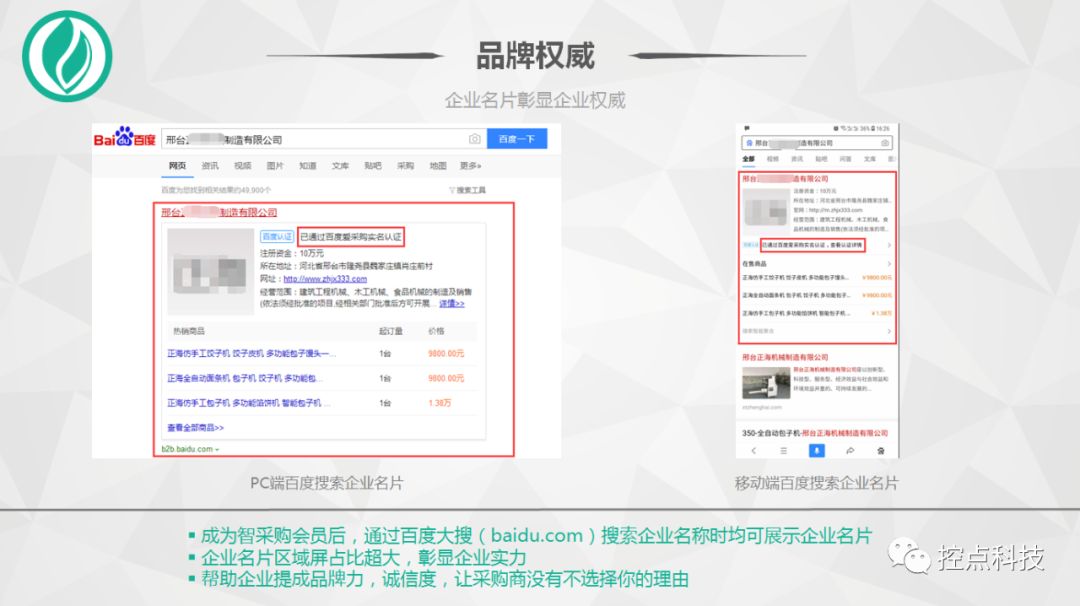Screen dimensions: 1080x606
Task: Expand the b2b.baidu.com dropdown arrow
Action: click(x=217, y=450)
